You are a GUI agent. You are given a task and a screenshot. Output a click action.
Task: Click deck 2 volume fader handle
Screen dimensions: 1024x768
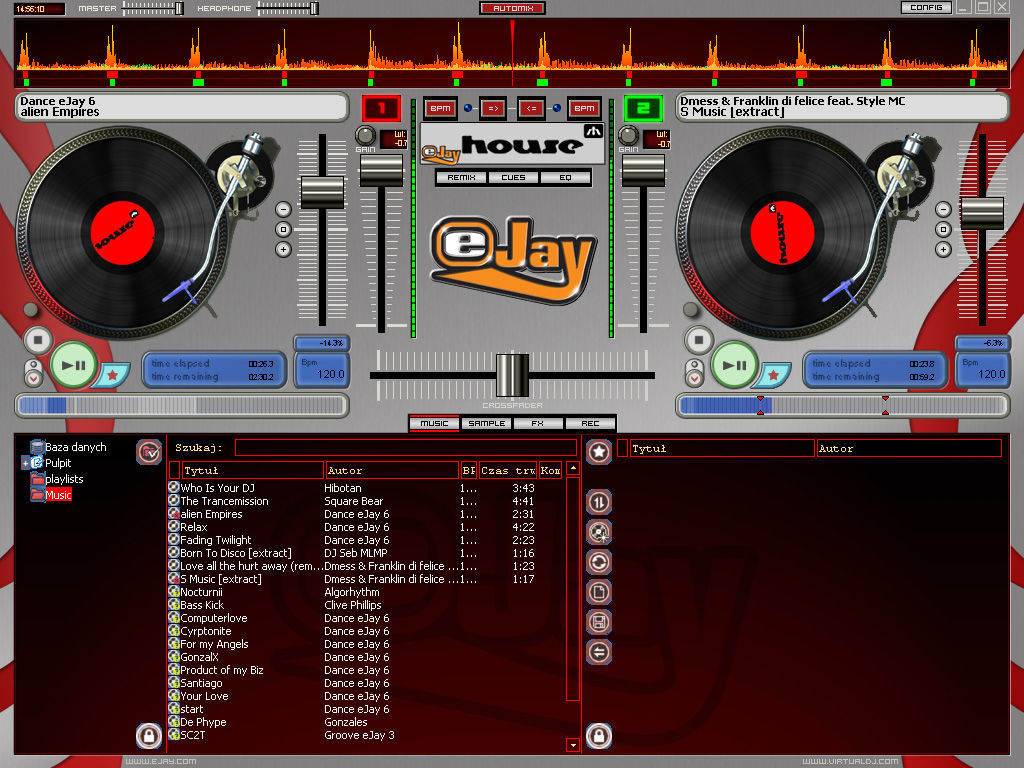[643, 170]
